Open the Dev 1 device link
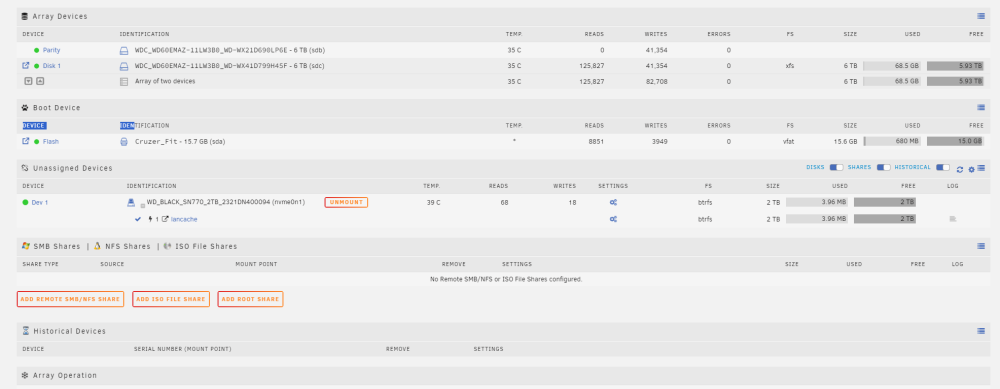This screenshot has height=389, width=1000. pos(40,202)
